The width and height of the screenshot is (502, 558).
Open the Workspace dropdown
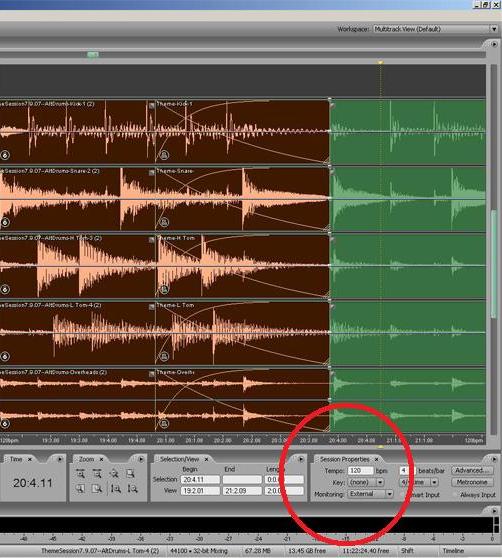[494, 29]
